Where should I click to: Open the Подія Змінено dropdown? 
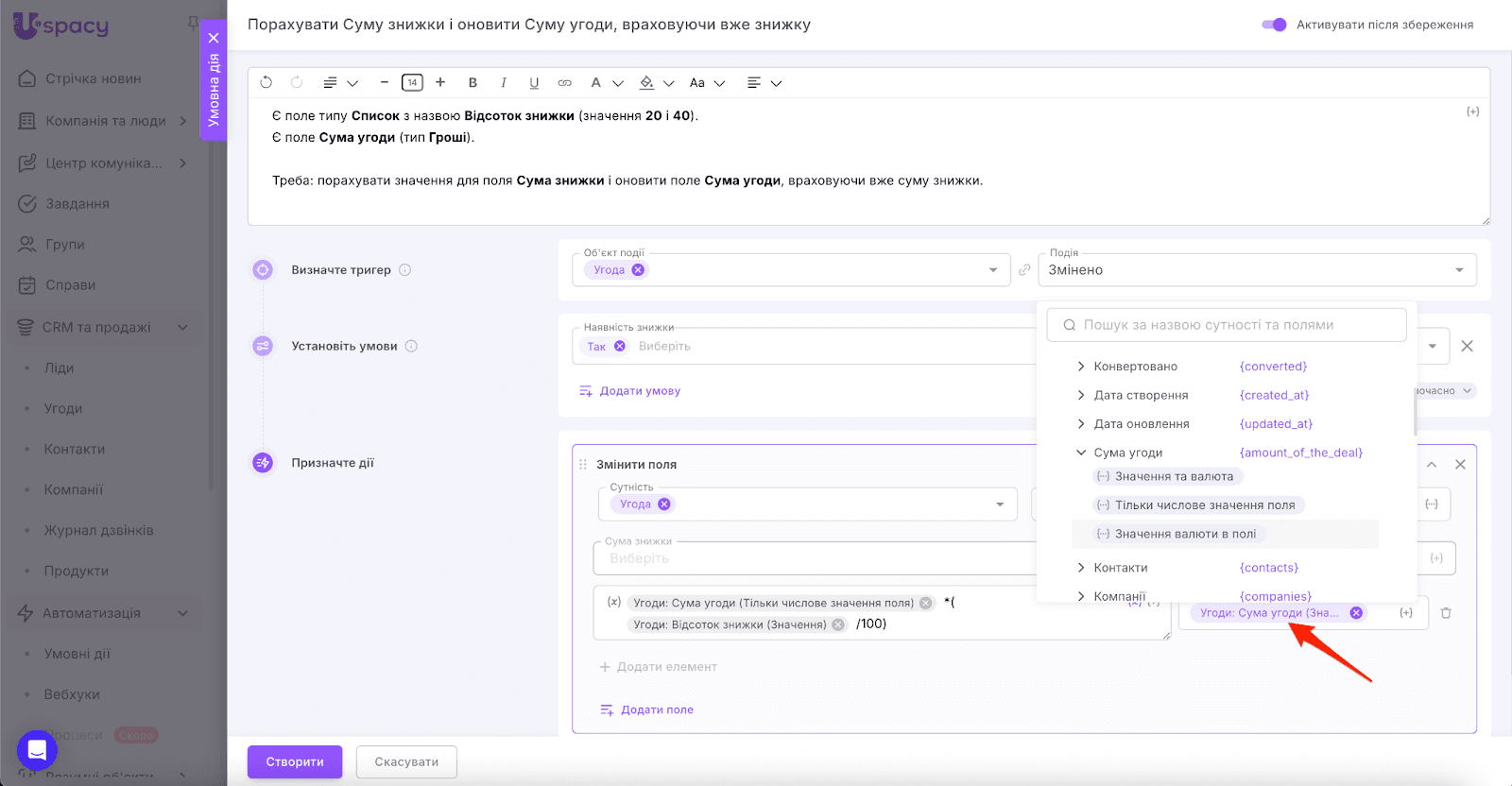1257,270
